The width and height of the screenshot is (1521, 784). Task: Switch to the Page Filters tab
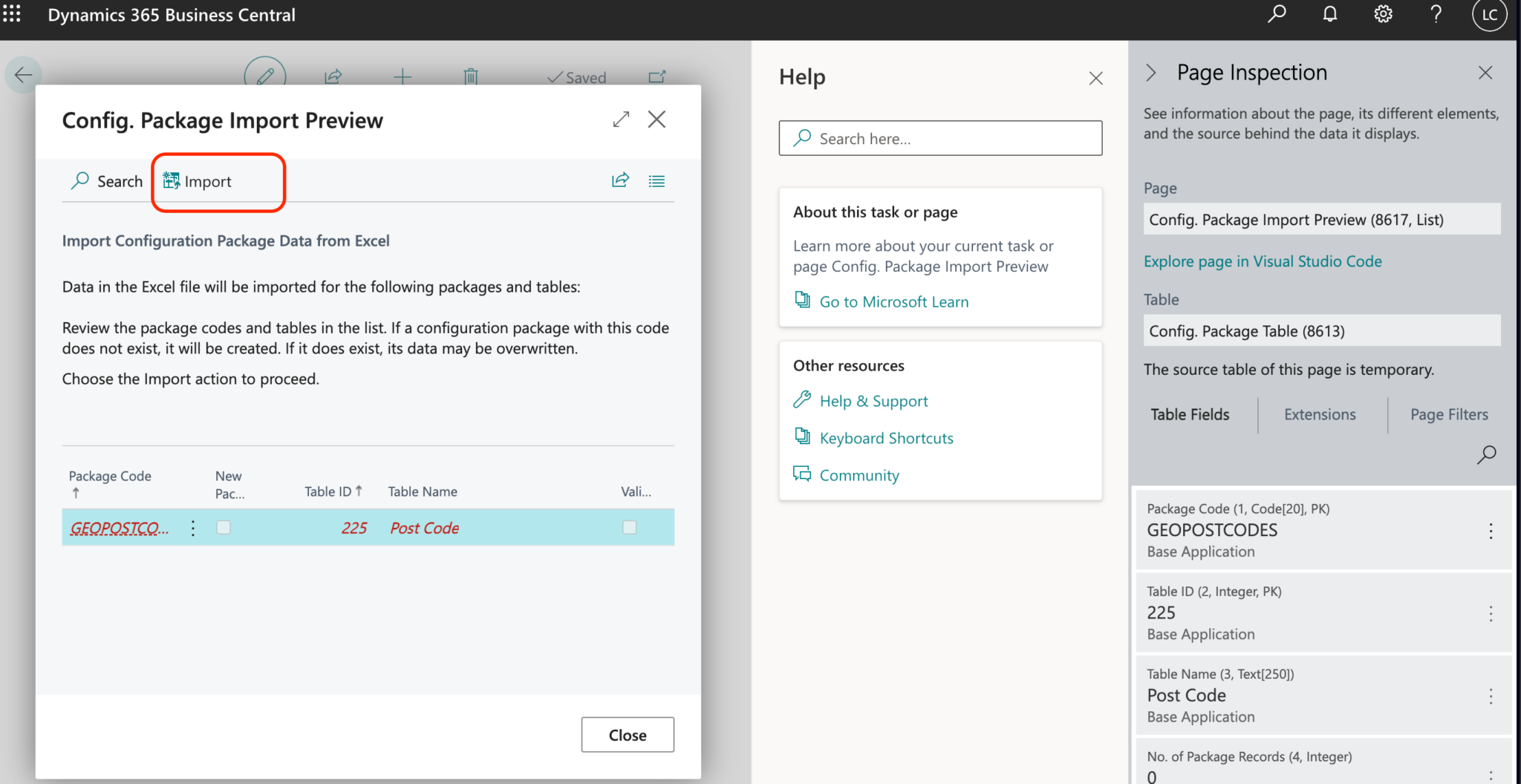[x=1449, y=414]
